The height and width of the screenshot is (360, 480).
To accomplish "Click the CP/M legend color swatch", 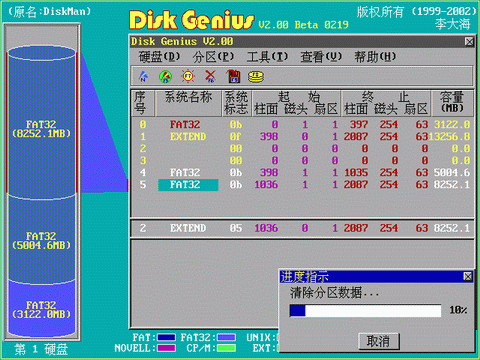I will point(226,348).
